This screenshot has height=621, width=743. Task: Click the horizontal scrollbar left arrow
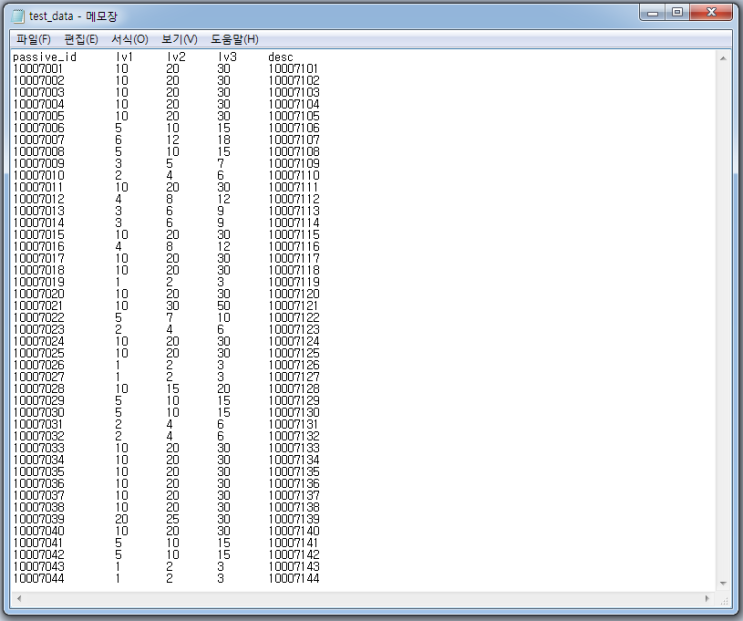point(19,598)
